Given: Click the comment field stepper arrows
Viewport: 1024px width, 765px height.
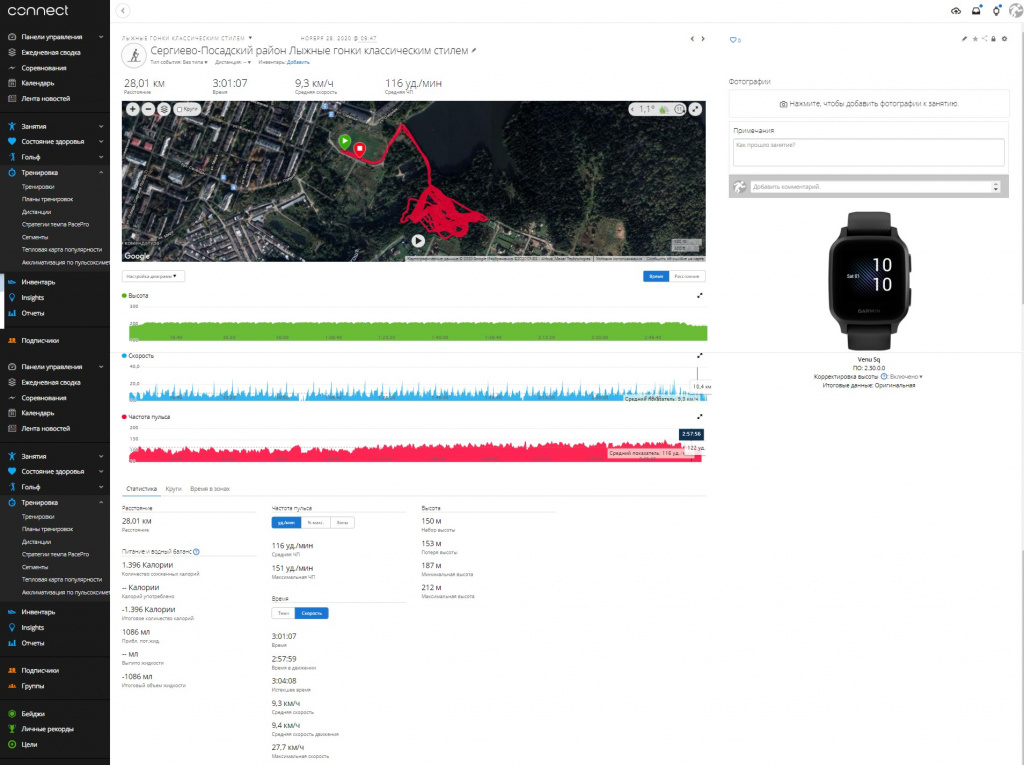Looking at the screenshot, I should 996,187.
